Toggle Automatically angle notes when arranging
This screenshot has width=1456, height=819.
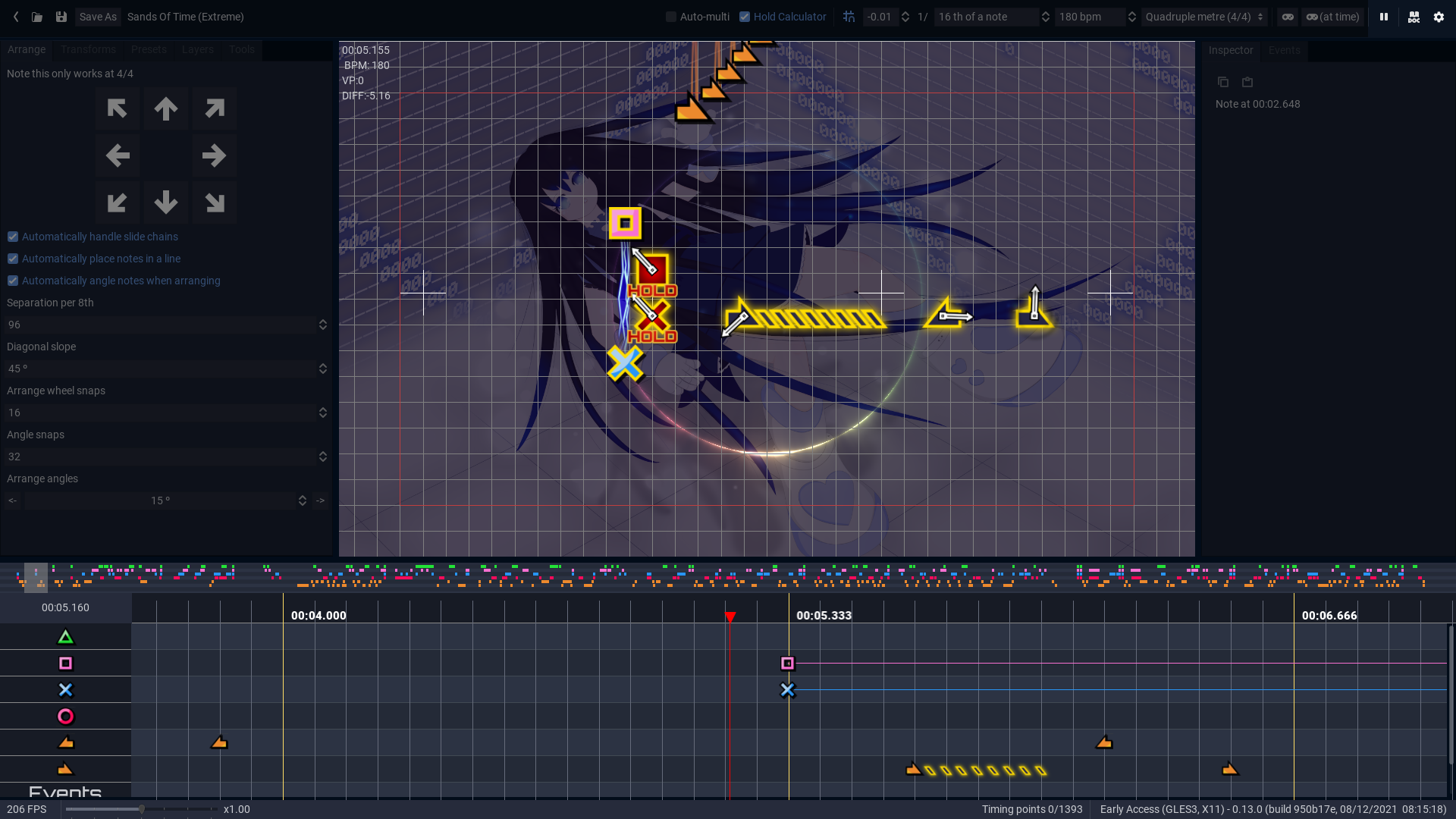(114, 281)
